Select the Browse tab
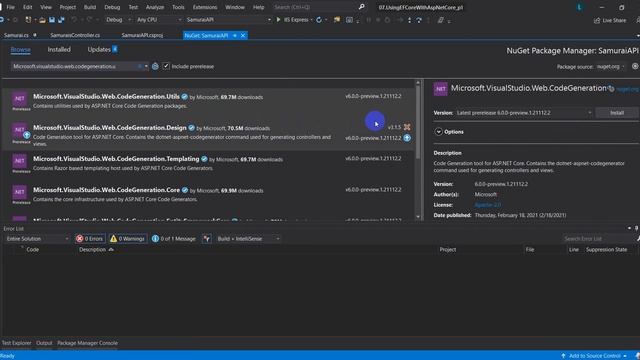The height and width of the screenshot is (360, 640). 20,49
